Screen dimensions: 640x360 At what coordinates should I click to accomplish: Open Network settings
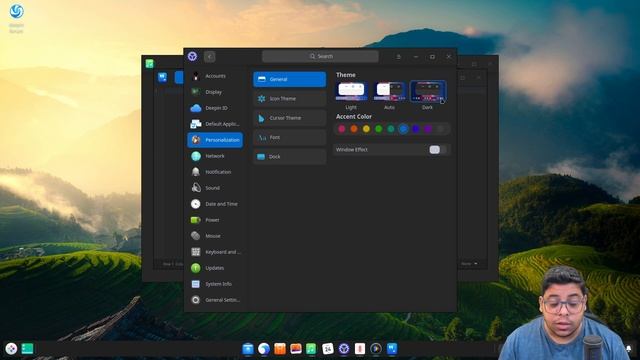(215, 156)
